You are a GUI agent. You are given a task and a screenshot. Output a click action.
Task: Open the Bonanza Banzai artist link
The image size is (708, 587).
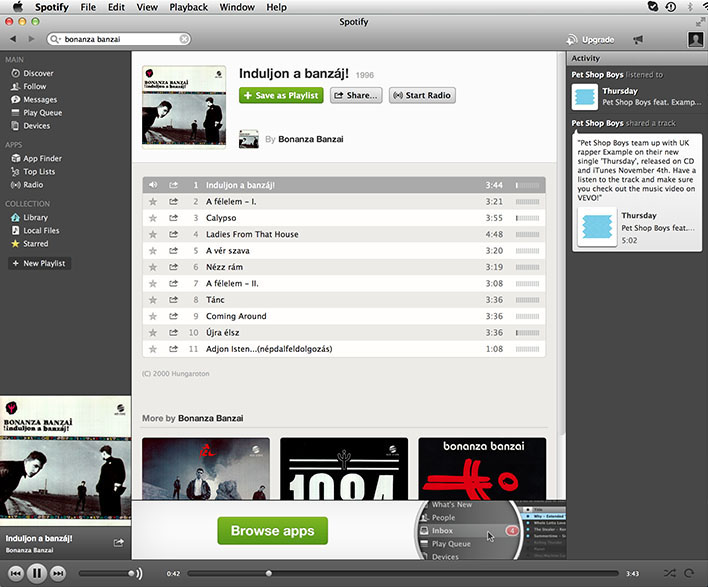tap(311, 139)
